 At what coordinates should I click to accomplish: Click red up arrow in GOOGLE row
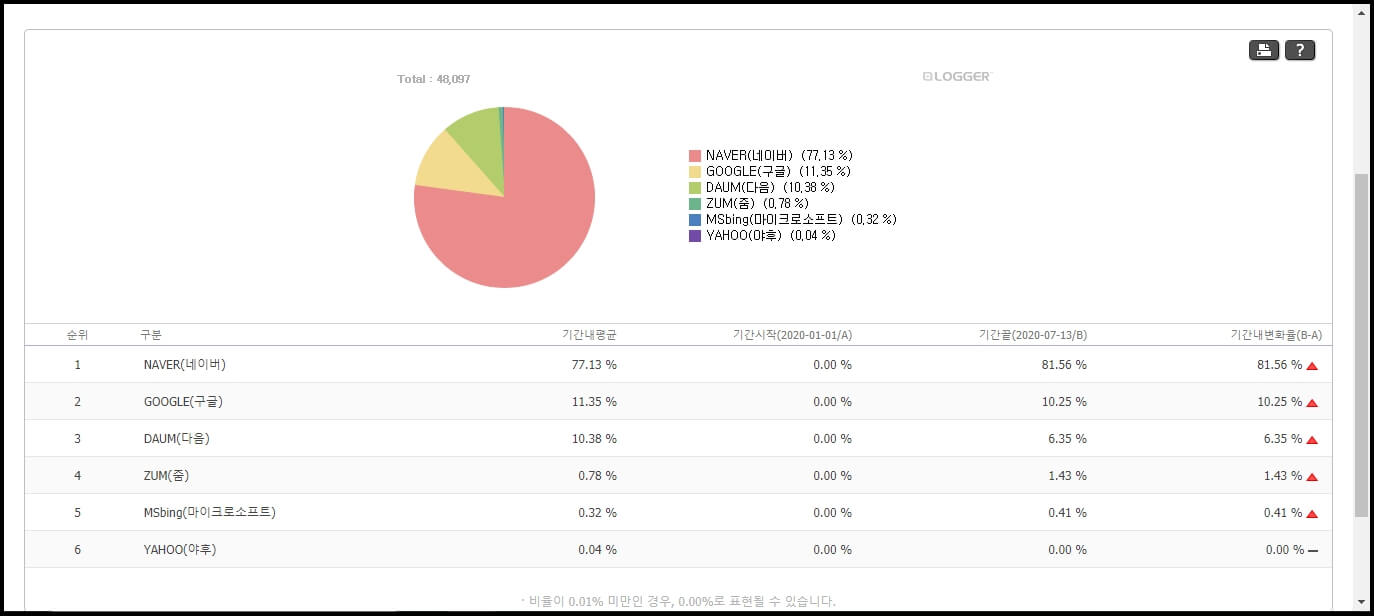1312,403
